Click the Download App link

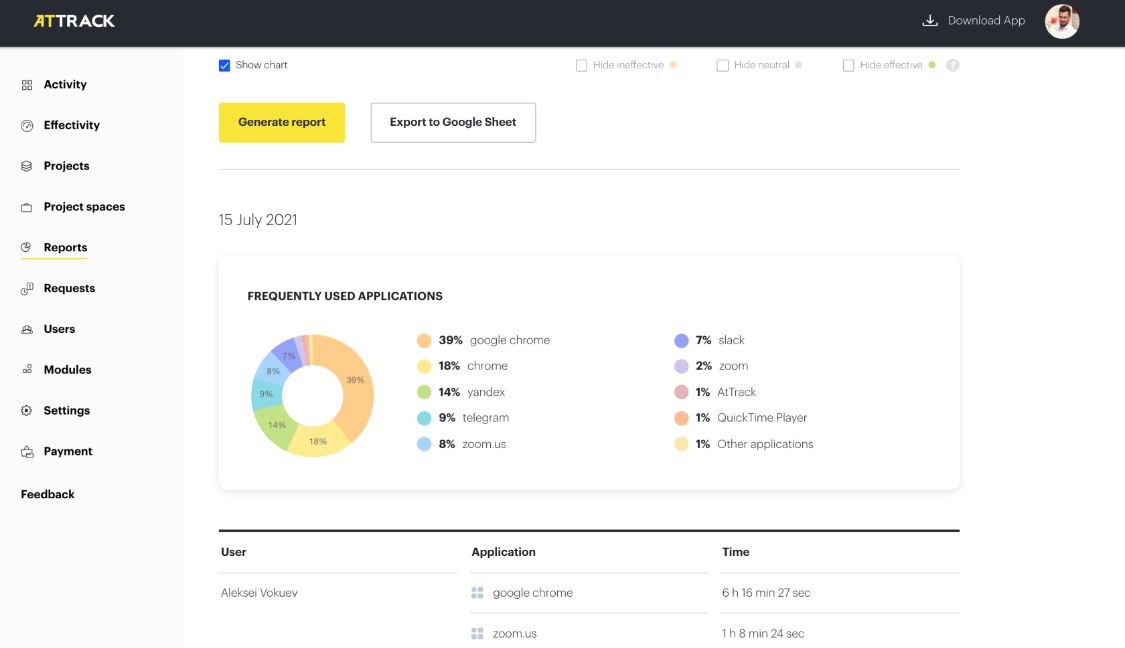(x=986, y=21)
